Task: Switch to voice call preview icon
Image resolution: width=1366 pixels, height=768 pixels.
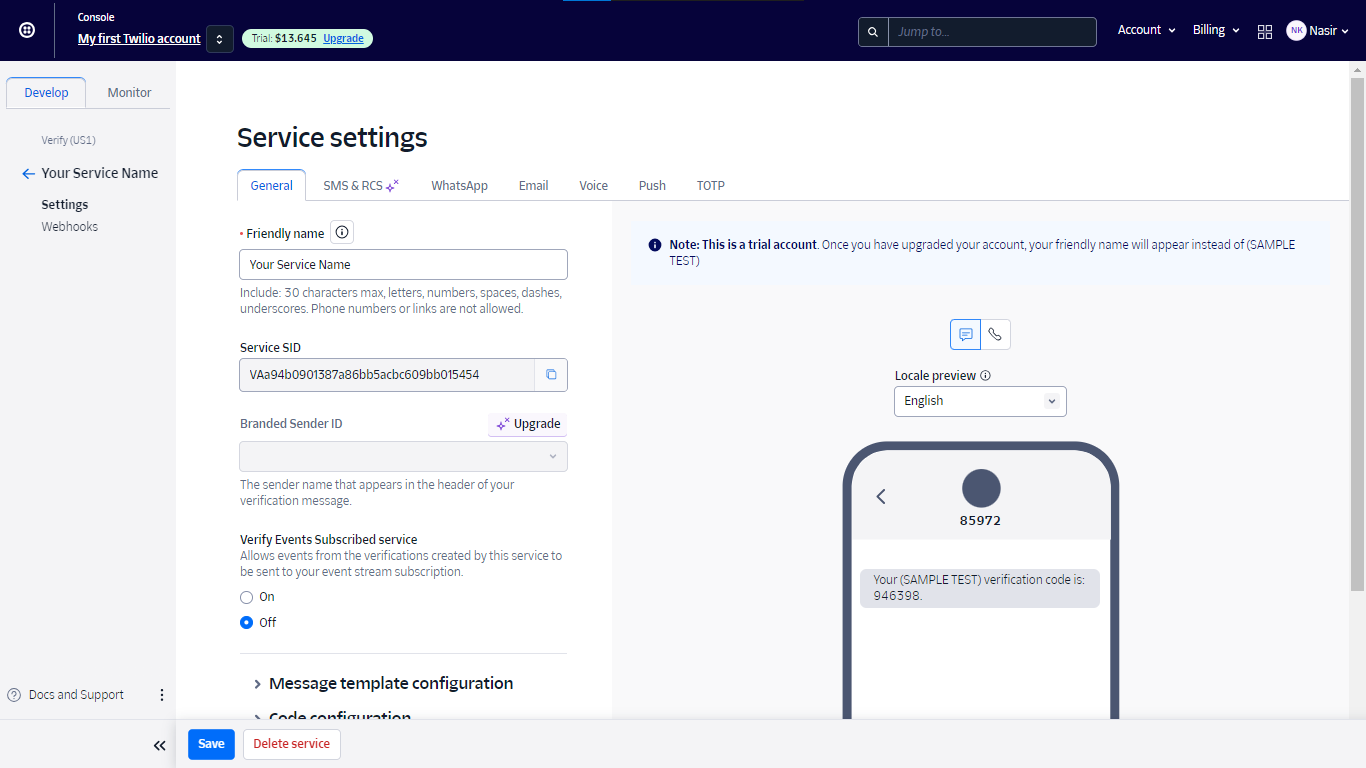Action: [x=995, y=335]
